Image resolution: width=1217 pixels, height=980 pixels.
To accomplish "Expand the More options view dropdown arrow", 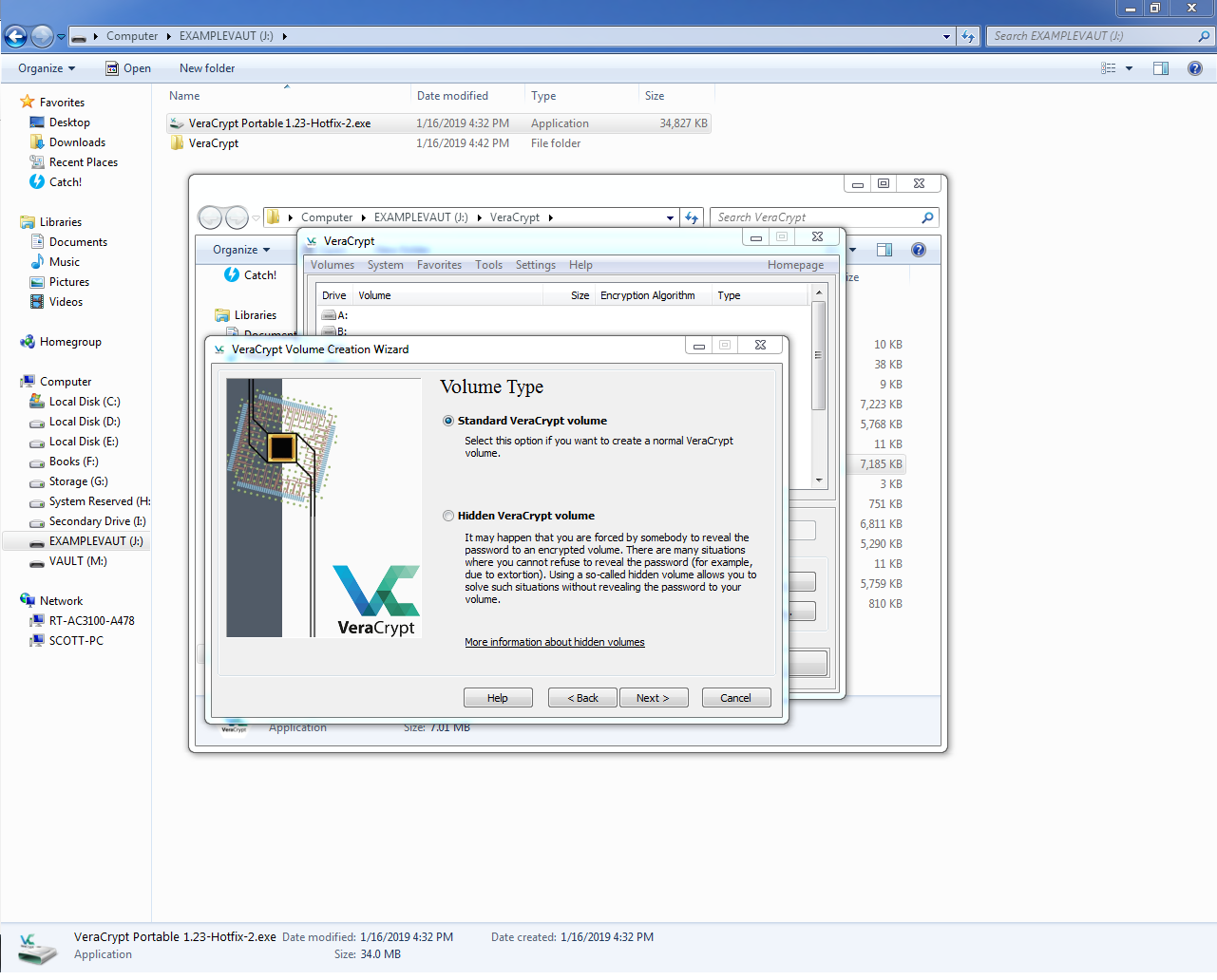I will pos(1129,68).
